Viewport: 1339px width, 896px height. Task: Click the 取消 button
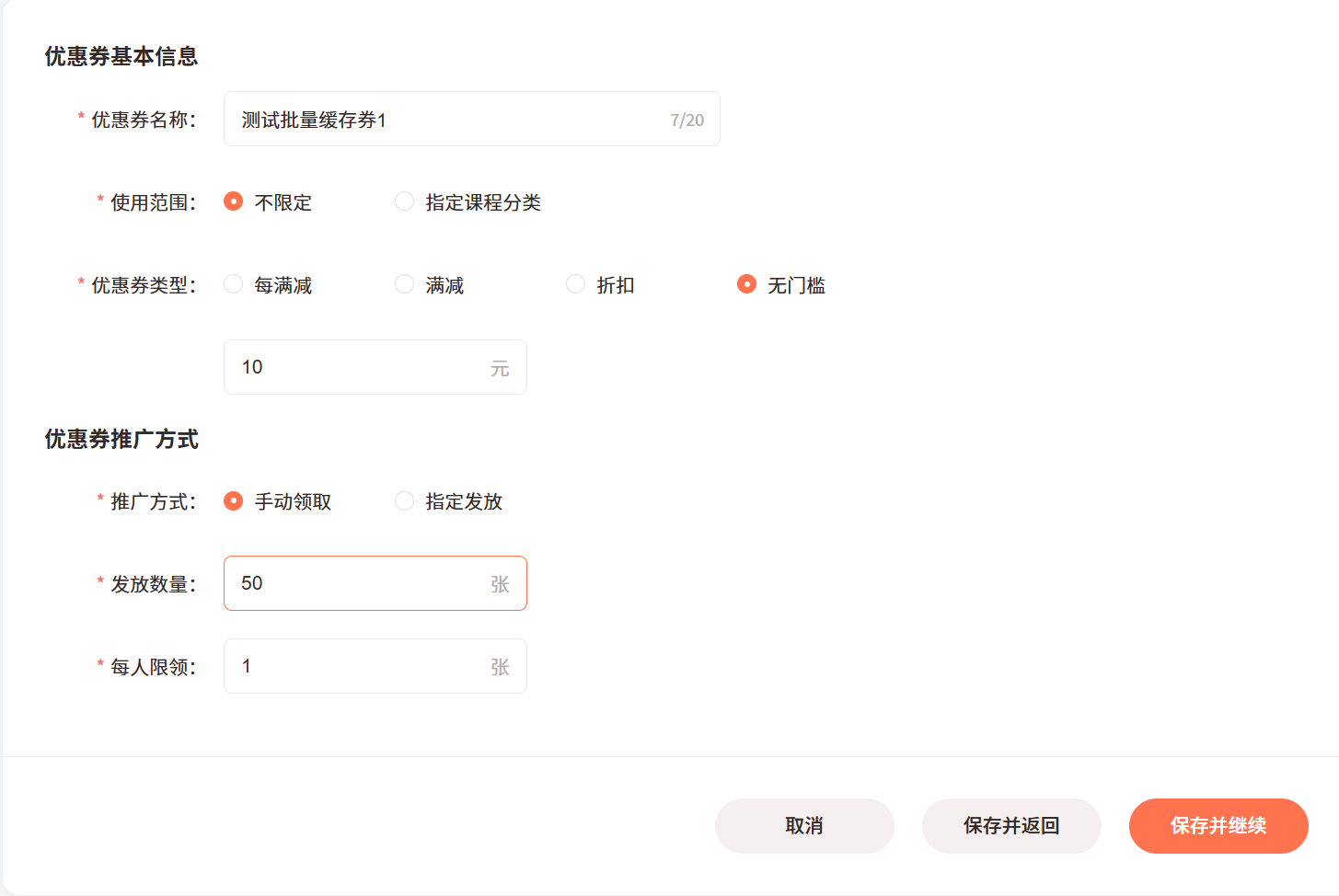(804, 826)
